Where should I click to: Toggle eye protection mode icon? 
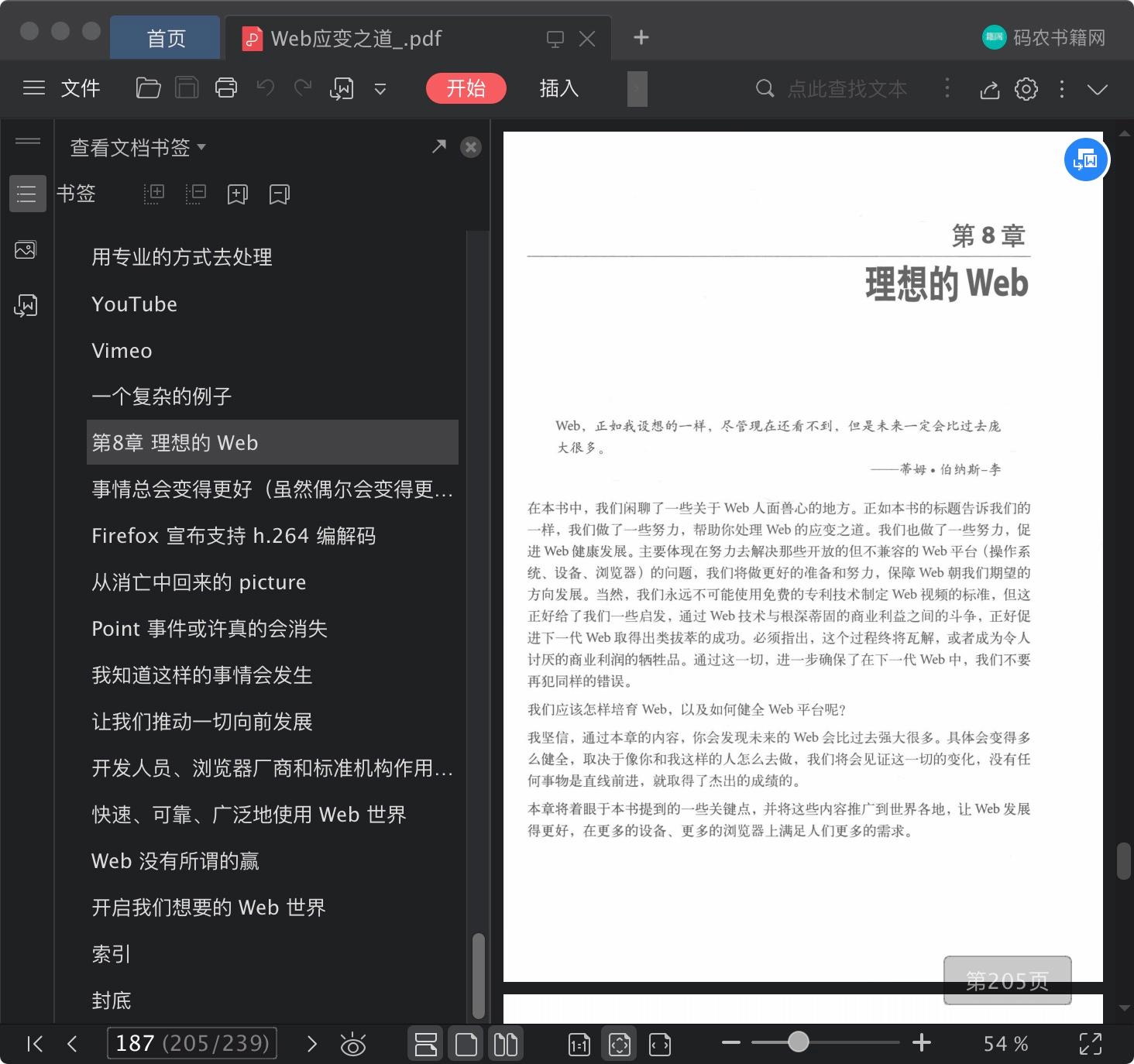tap(353, 1045)
